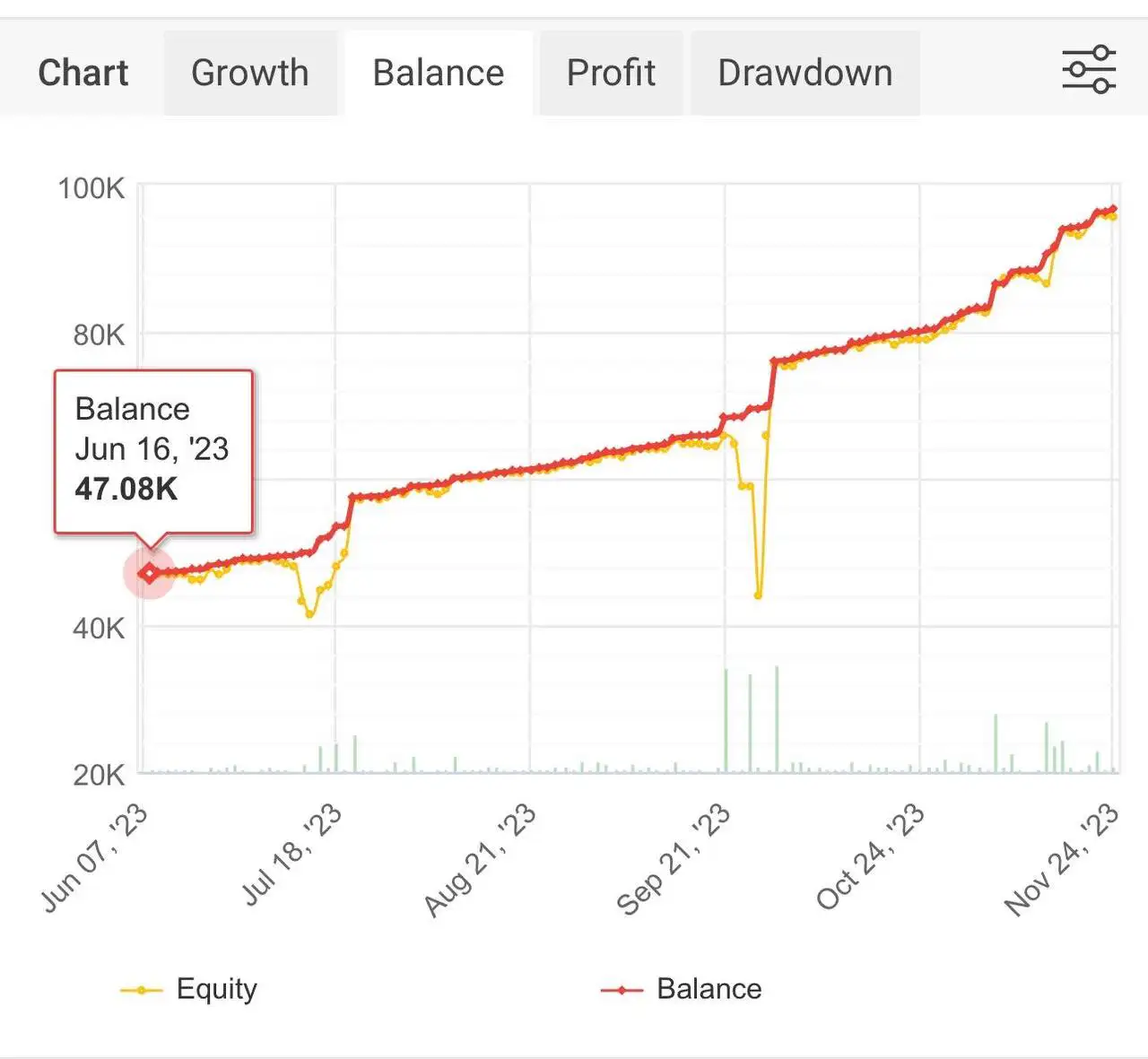Click the July equity dip lowest point

point(310,614)
